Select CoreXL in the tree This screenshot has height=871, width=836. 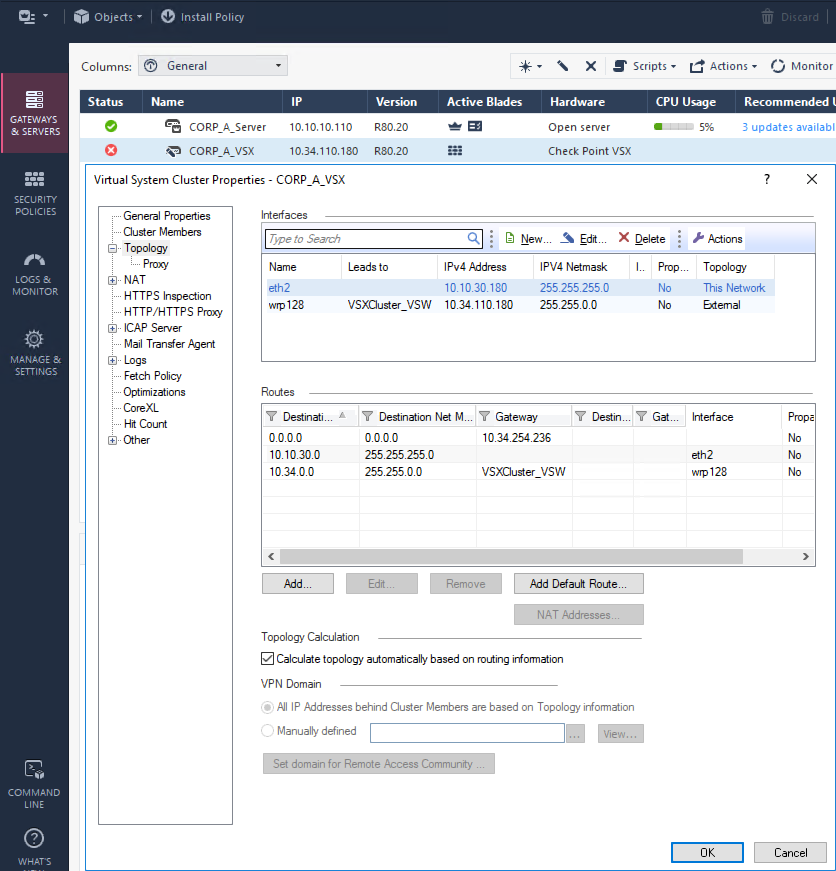(141, 408)
